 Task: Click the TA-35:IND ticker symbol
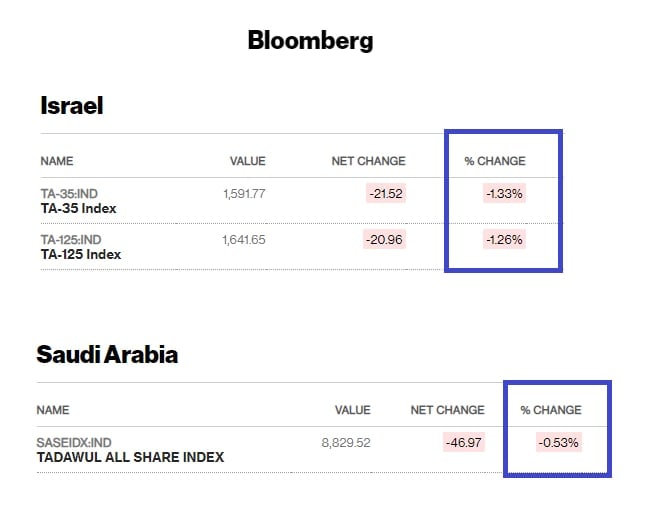point(70,194)
